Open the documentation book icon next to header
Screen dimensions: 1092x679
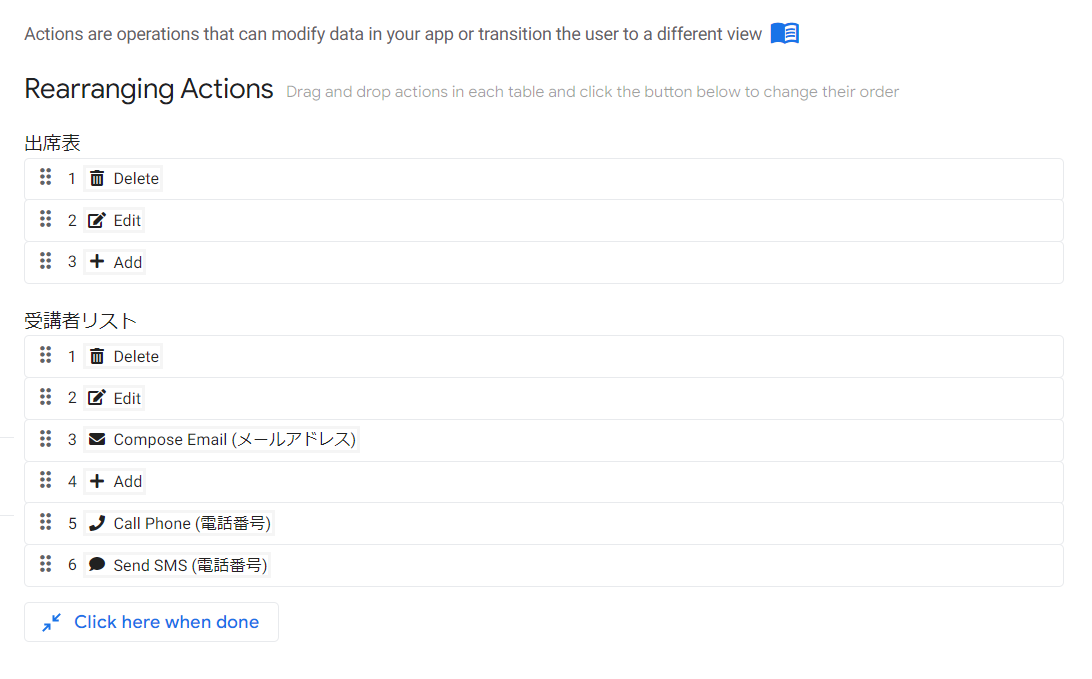(x=784, y=33)
